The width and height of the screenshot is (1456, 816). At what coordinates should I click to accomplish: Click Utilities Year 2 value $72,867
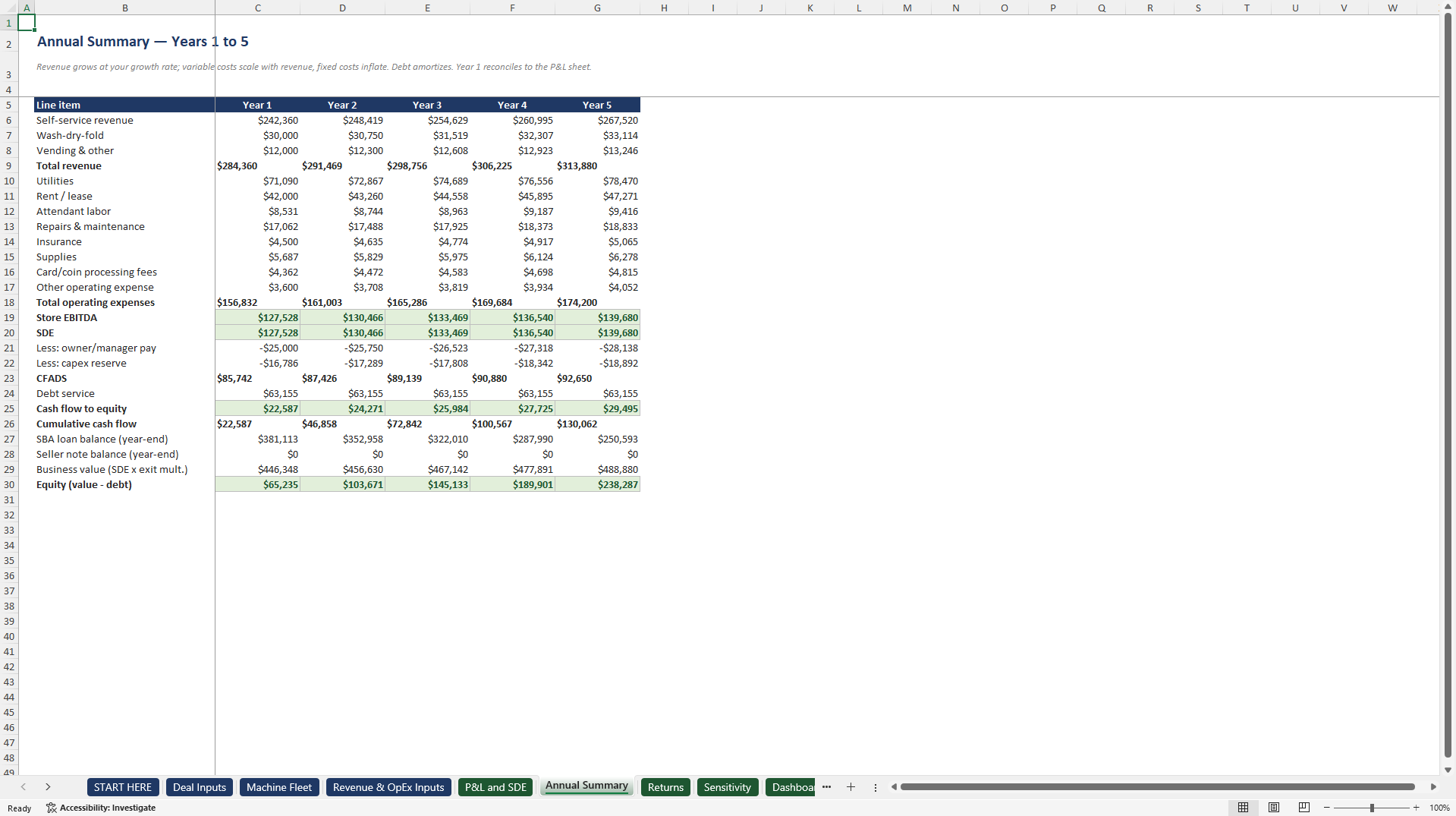coord(343,181)
